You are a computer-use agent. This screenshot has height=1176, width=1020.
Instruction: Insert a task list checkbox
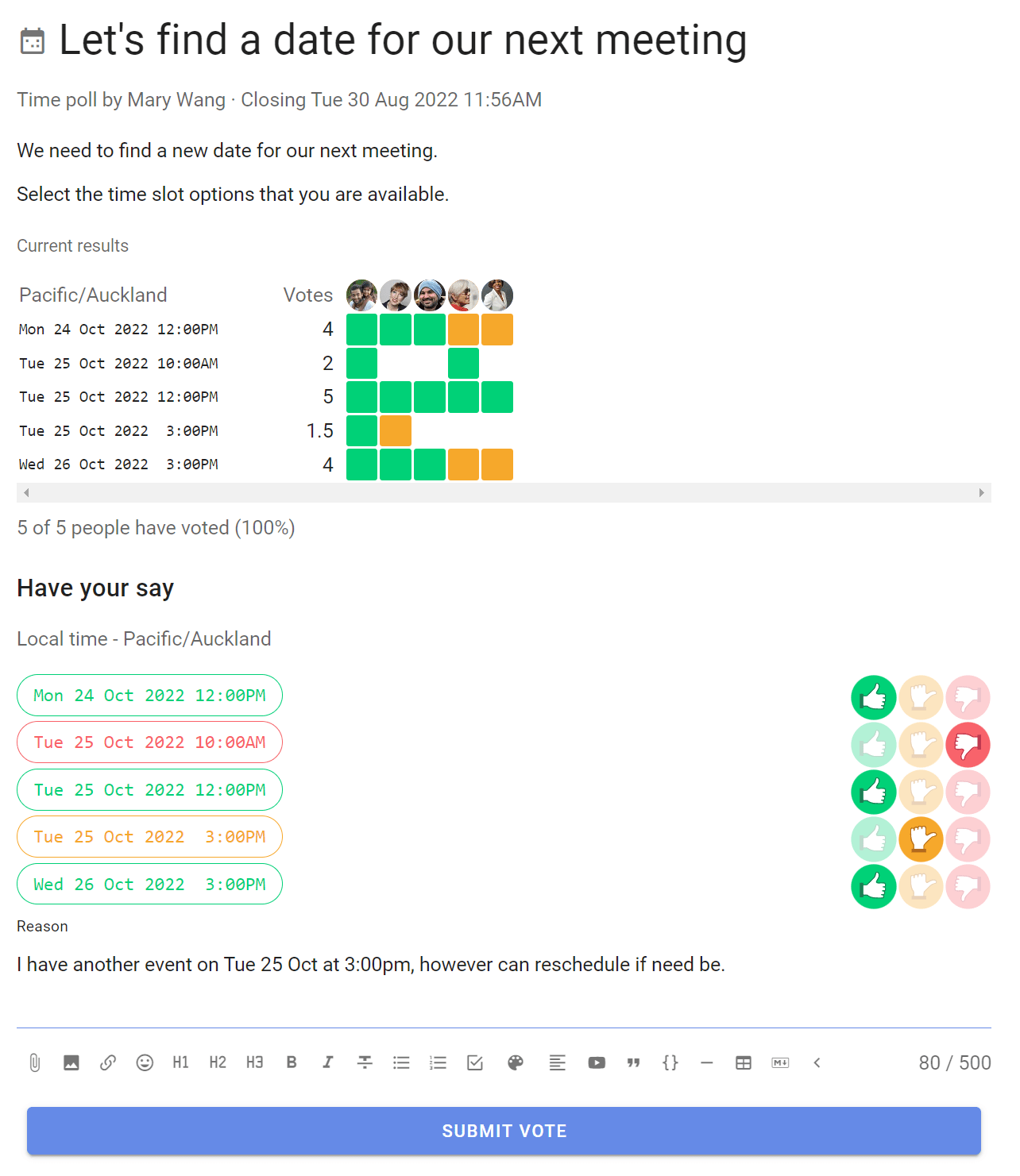(475, 1062)
